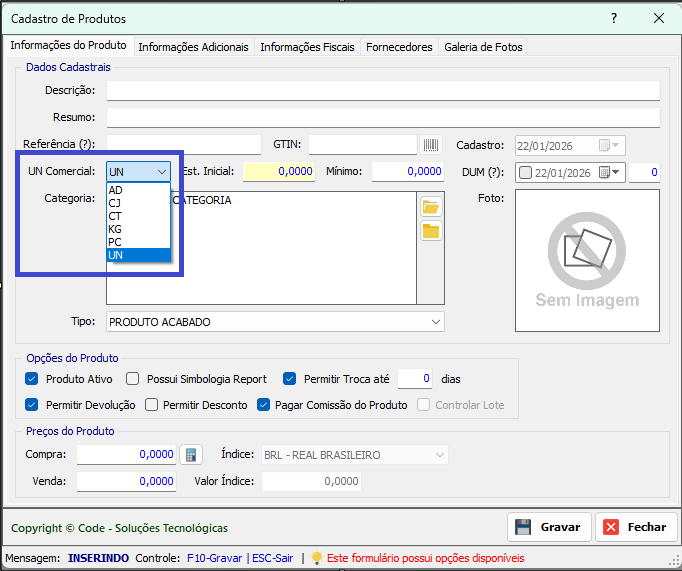The image size is (682, 571).
Task: Click the GTIN input field
Action: 363,145
